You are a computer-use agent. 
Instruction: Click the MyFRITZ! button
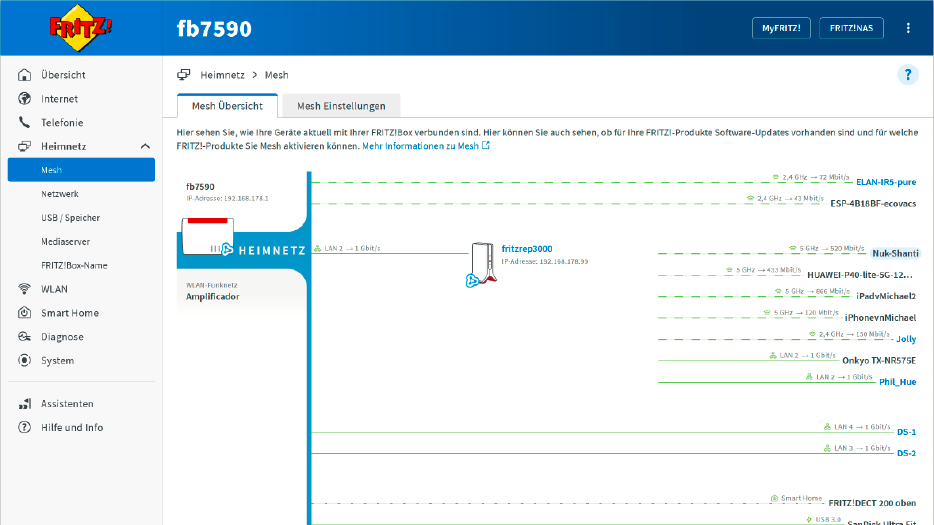781,28
